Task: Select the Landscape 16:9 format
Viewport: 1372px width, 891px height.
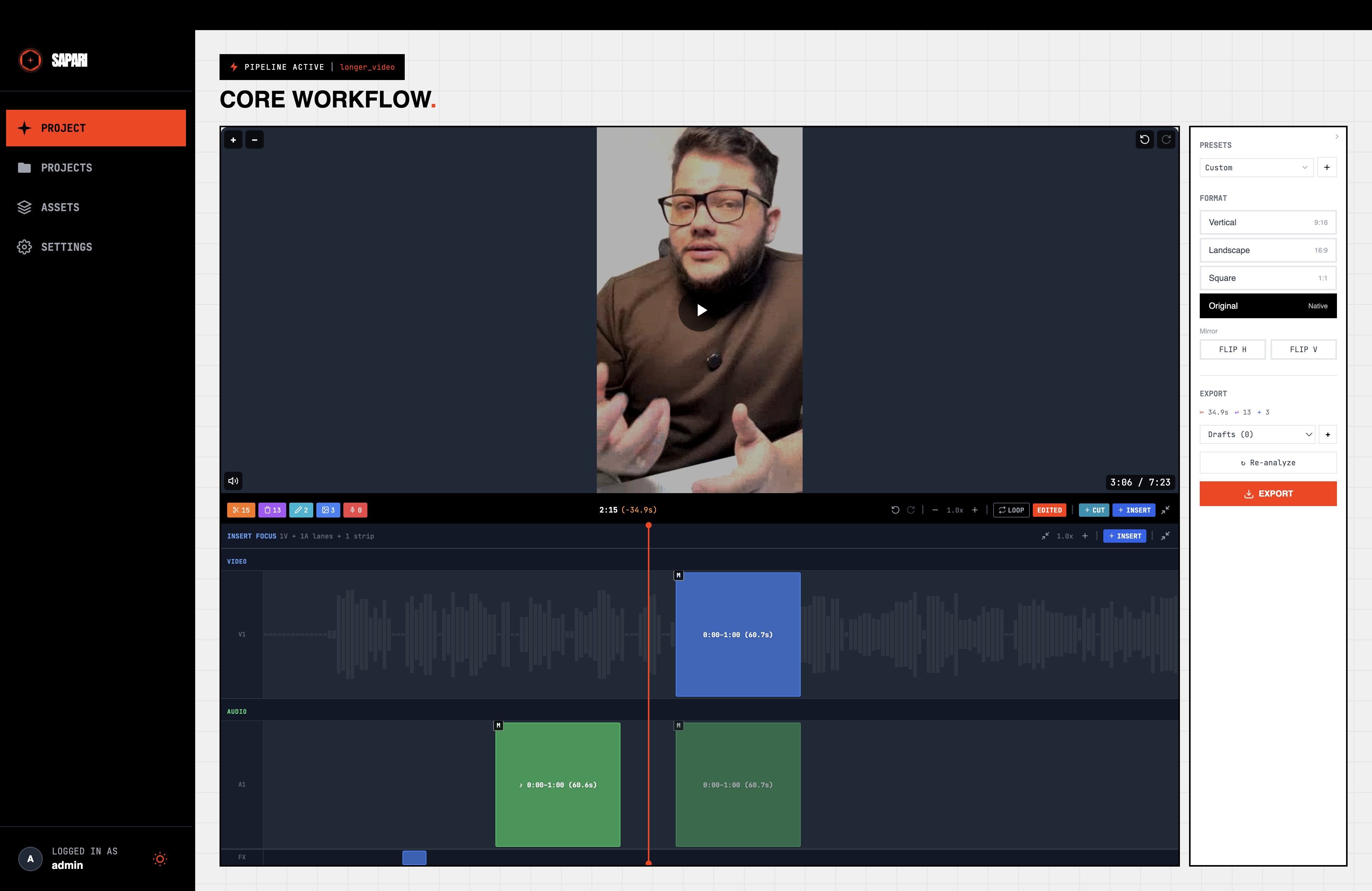Action: [1268, 250]
